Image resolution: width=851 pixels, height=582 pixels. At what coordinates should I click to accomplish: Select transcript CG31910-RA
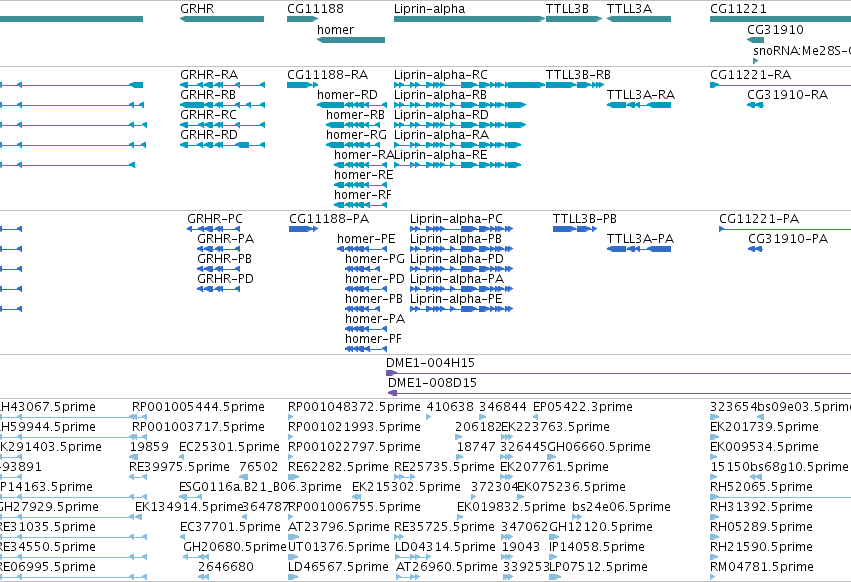point(755,105)
